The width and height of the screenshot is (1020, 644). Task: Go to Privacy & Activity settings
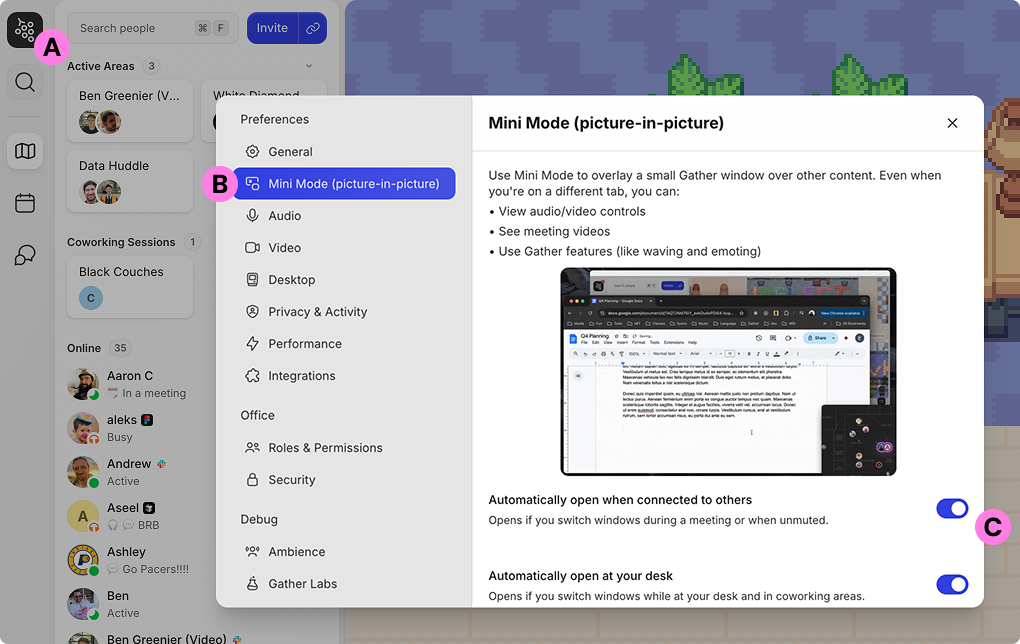pyautogui.click(x=317, y=312)
